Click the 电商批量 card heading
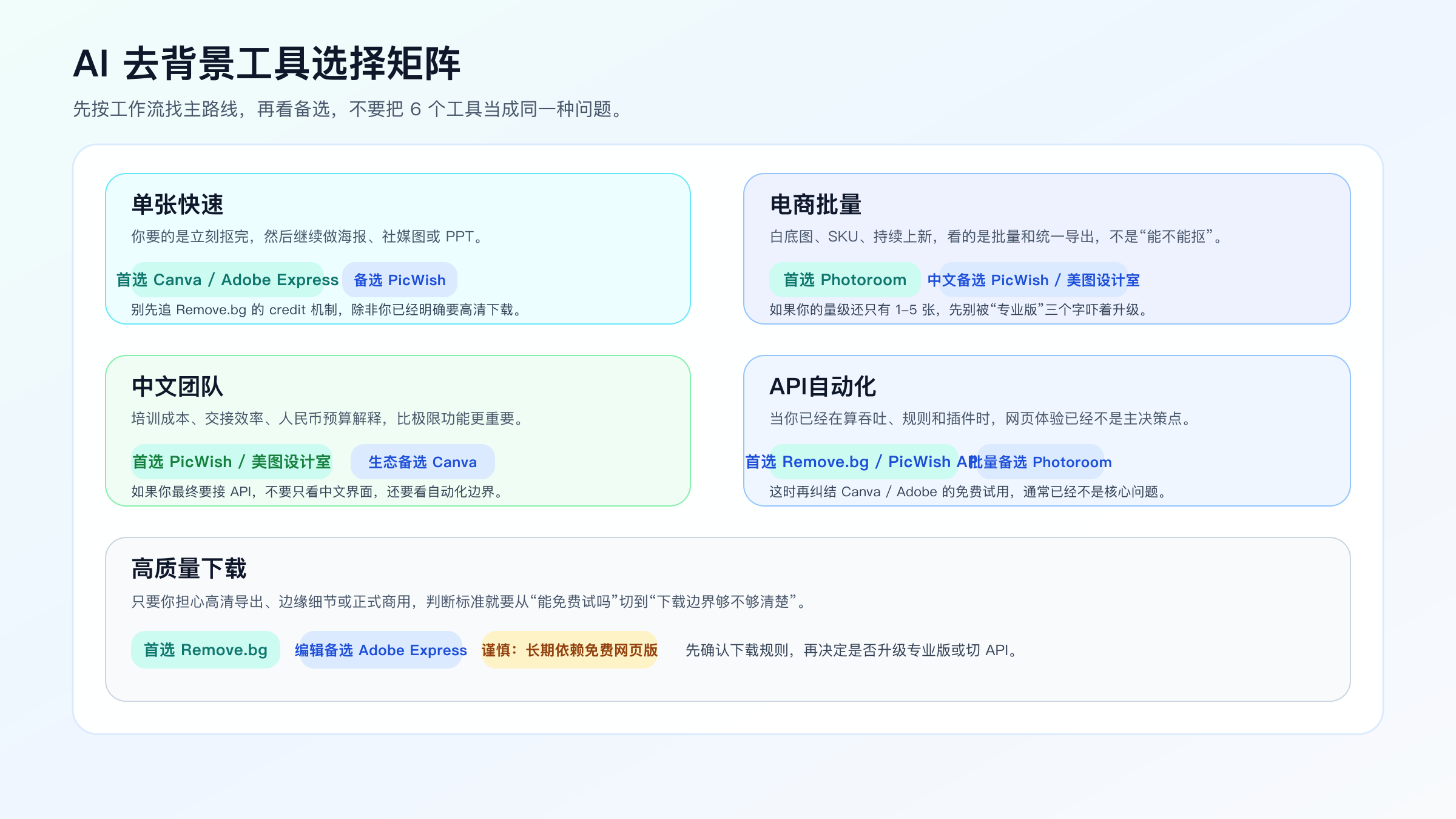The image size is (1456, 819). point(816,204)
